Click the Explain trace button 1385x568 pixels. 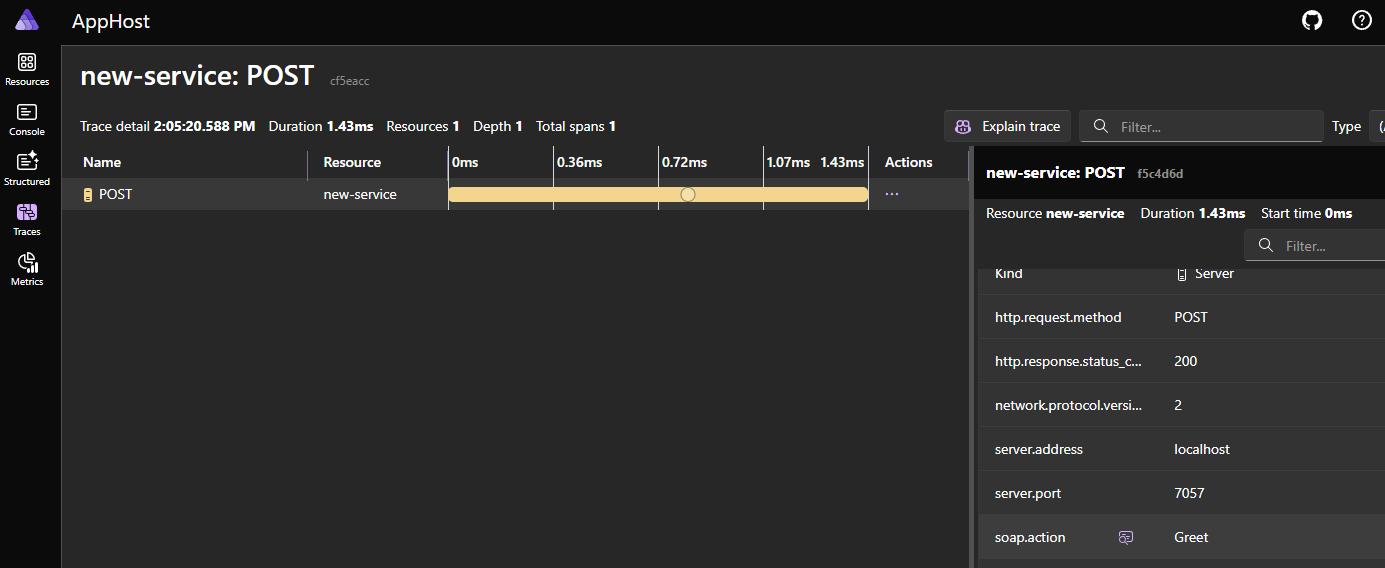[x=1008, y=127]
